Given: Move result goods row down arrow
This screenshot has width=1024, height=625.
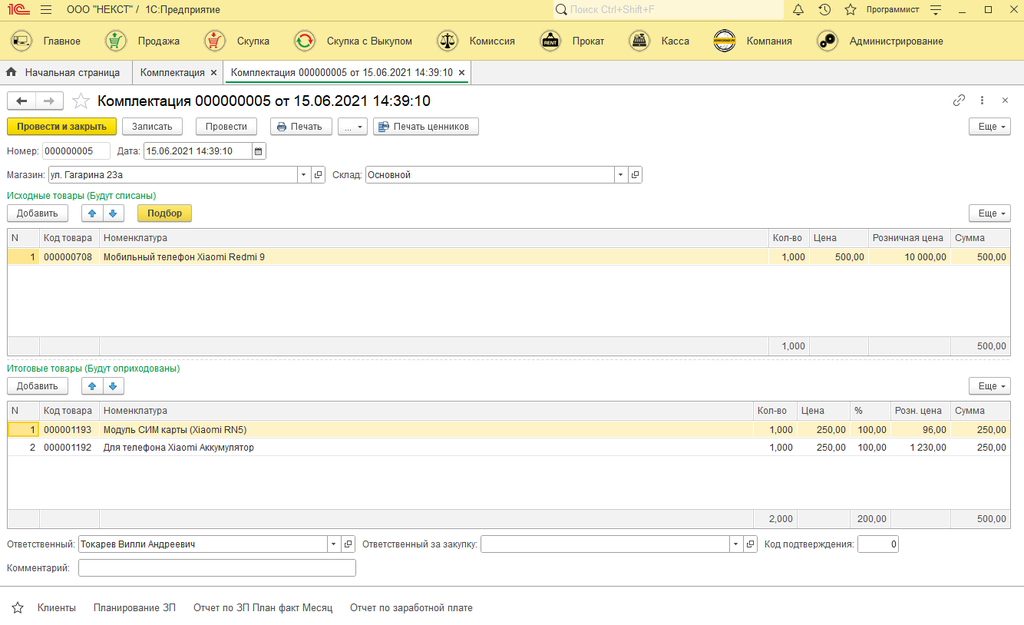Looking at the screenshot, I should (x=113, y=386).
